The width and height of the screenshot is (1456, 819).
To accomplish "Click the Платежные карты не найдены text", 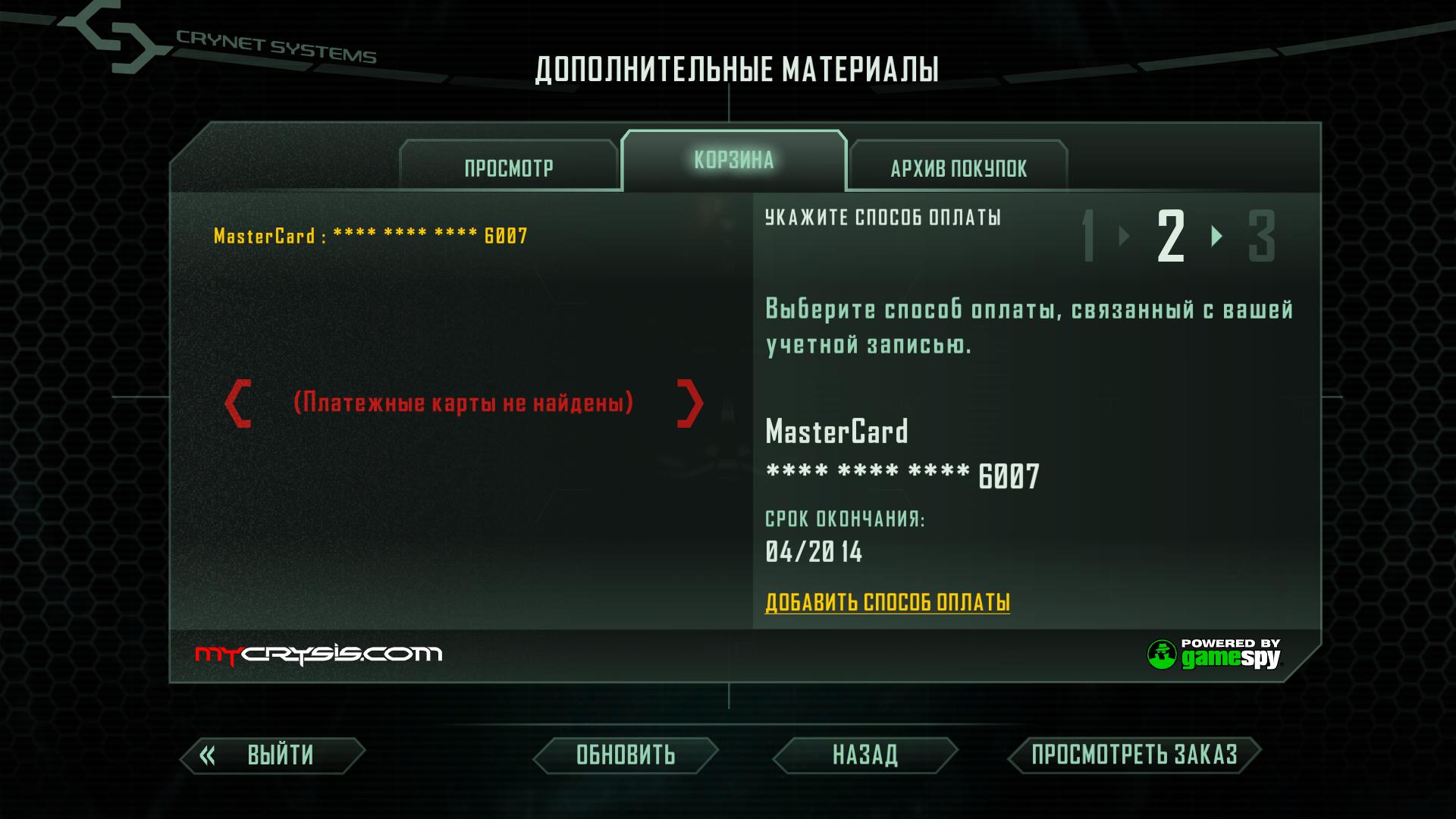I will coord(463,403).
